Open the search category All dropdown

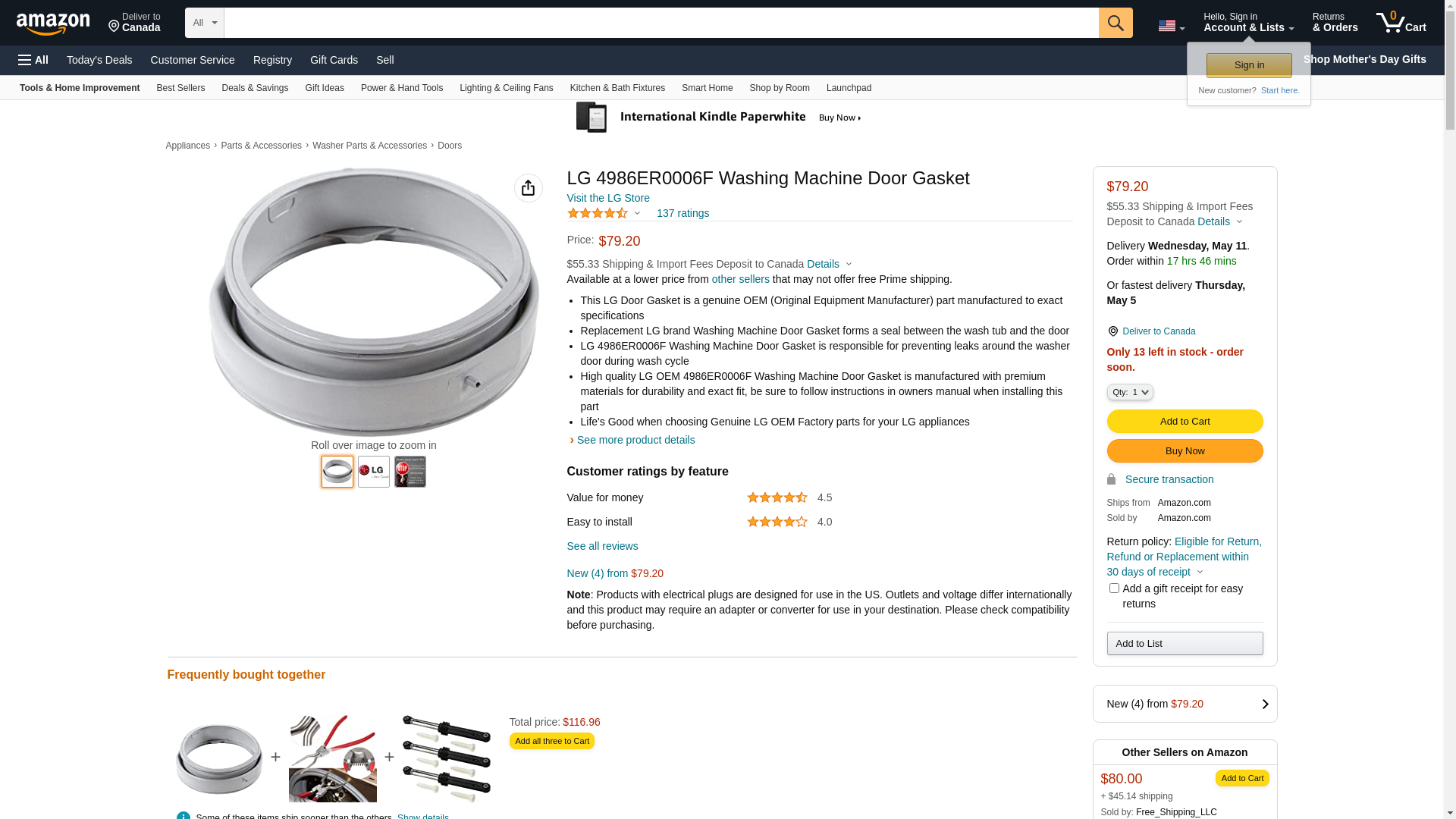click(204, 23)
